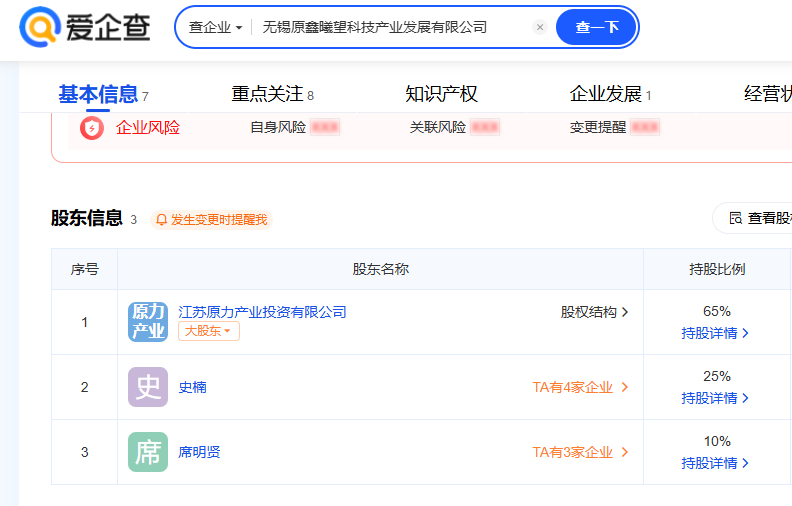Click 自身风险 entry
This screenshot has width=792, height=506.
(x=295, y=127)
